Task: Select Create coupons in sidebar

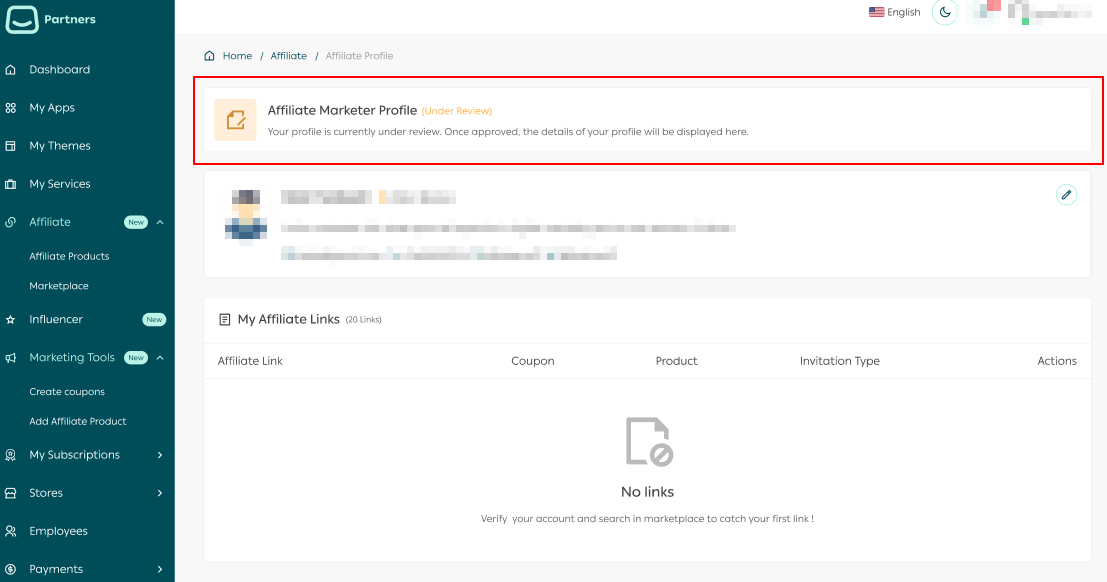Action: coord(67,392)
